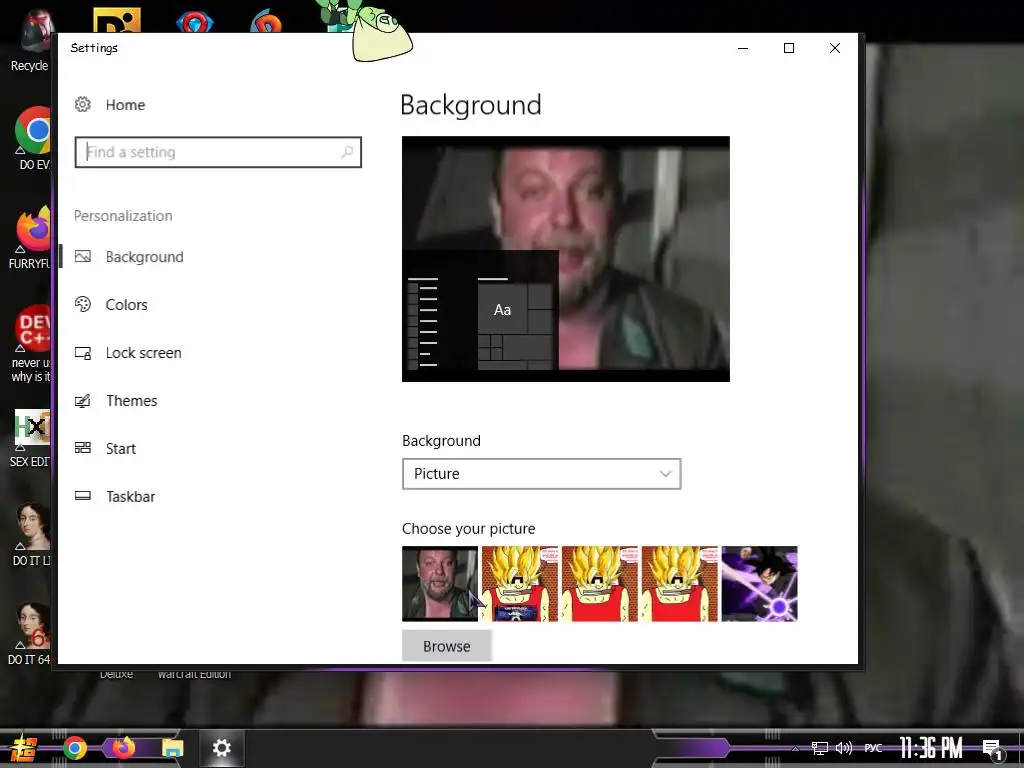Screen dimensions: 1024x768
Task: Click the Background picture icon in sidebar
Action: click(83, 257)
